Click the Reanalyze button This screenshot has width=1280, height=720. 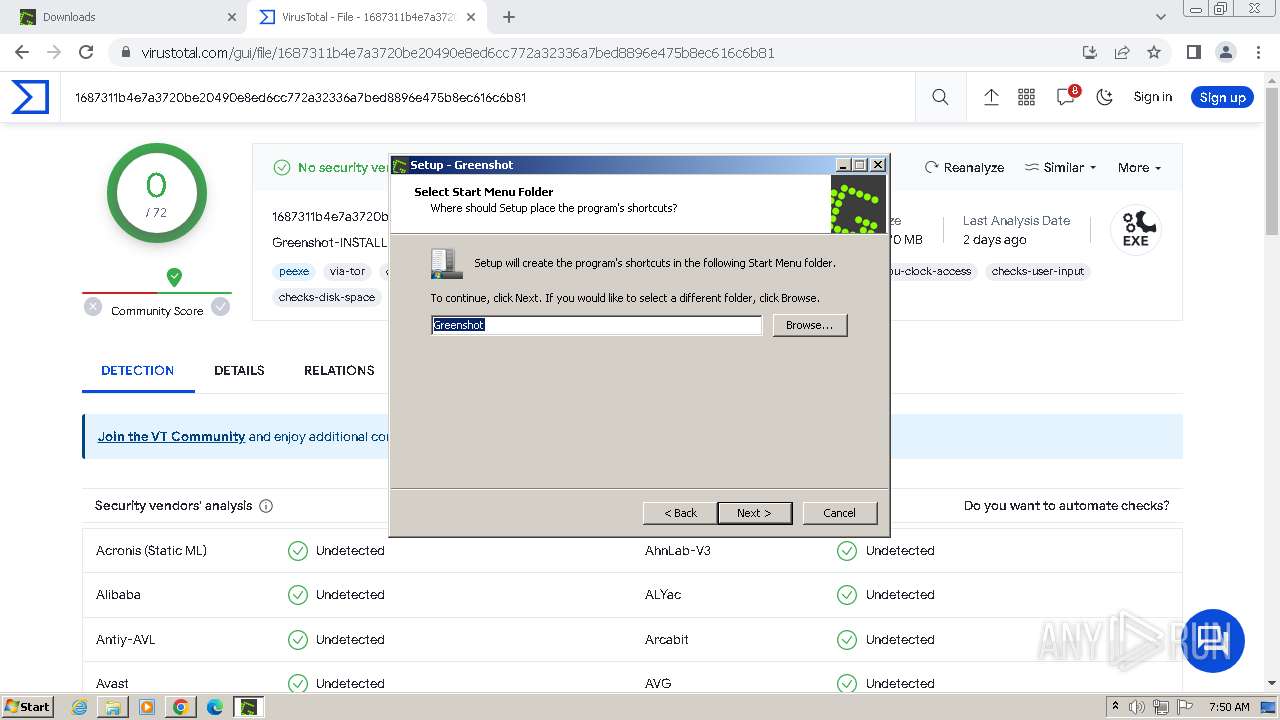click(x=964, y=168)
